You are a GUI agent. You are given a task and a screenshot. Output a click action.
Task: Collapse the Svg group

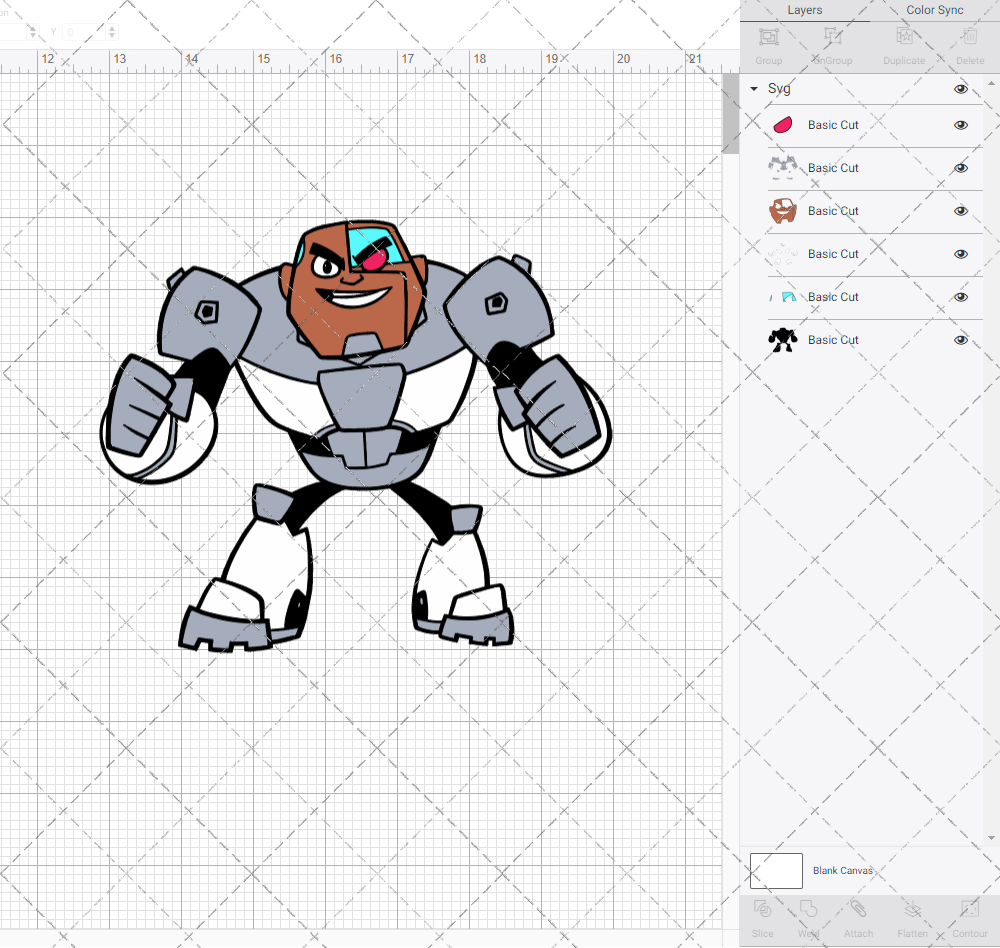point(754,89)
